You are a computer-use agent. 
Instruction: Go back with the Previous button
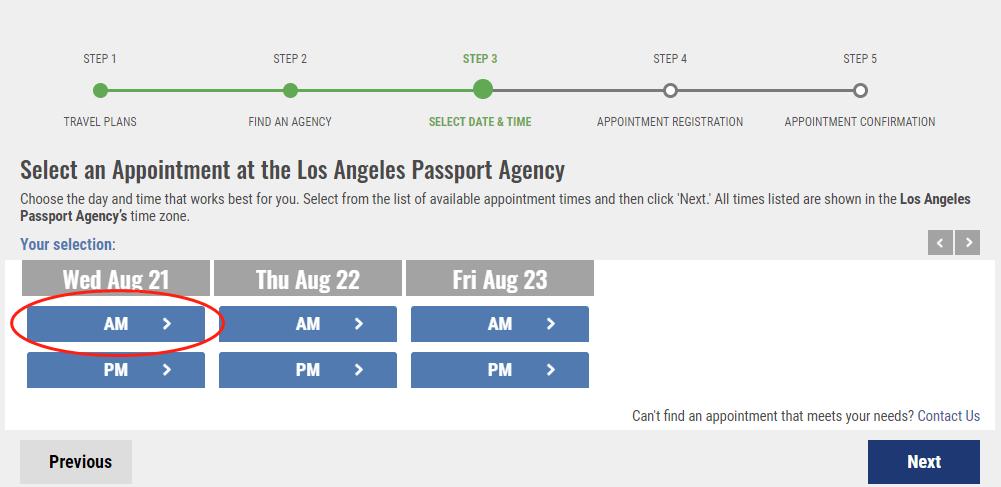click(x=76, y=462)
